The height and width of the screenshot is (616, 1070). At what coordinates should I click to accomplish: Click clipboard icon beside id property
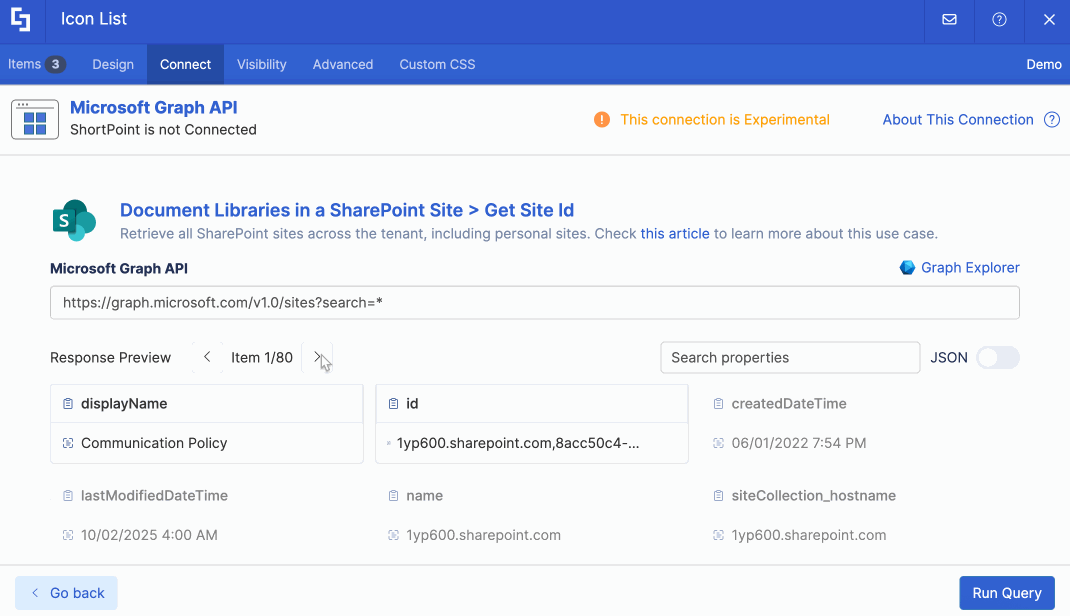393,404
